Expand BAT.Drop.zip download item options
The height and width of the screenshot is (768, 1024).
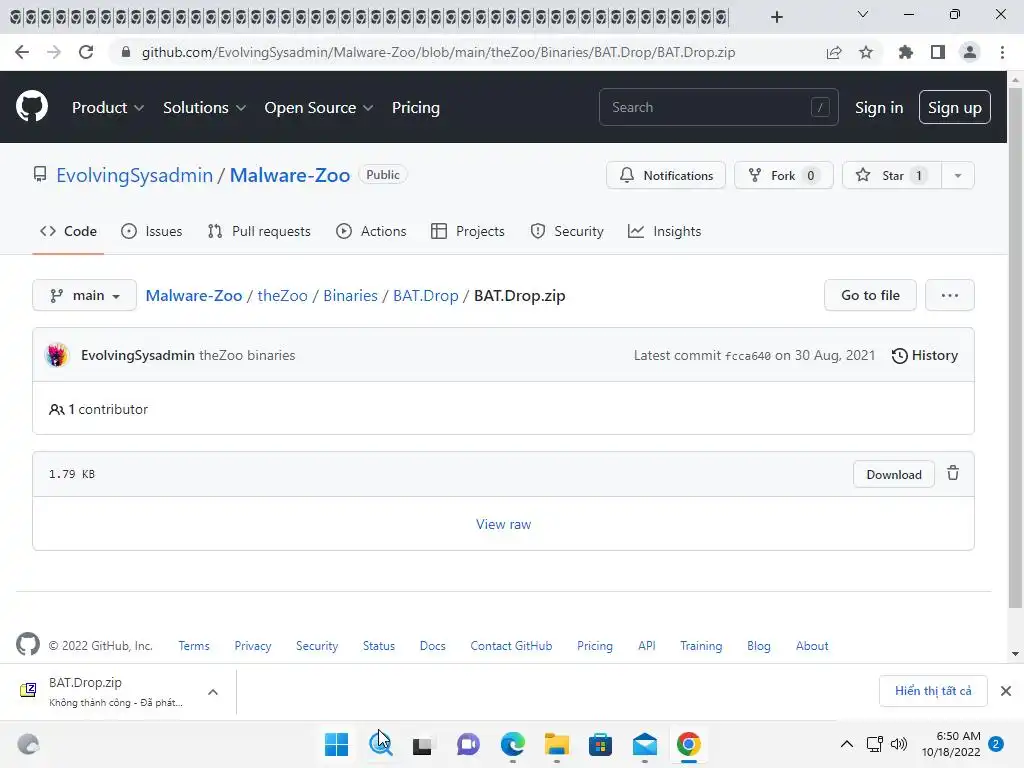point(213,692)
